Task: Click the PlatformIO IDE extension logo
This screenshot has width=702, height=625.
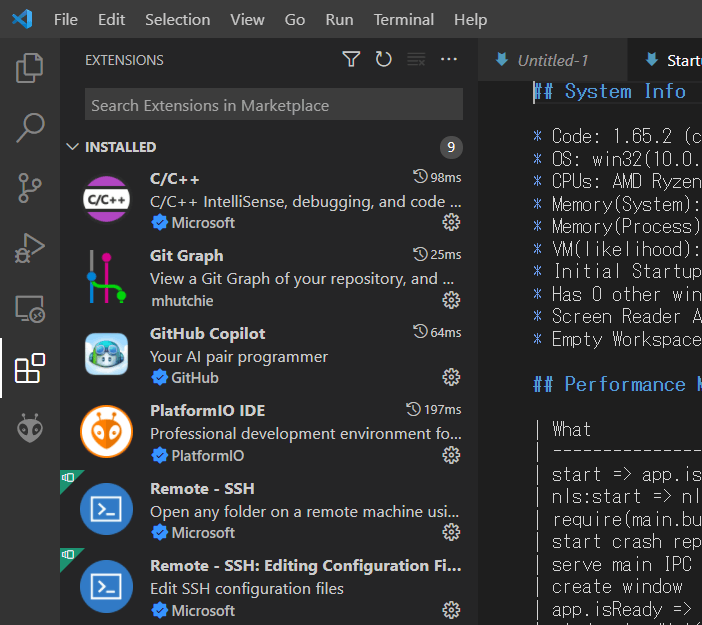Action: 107,432
